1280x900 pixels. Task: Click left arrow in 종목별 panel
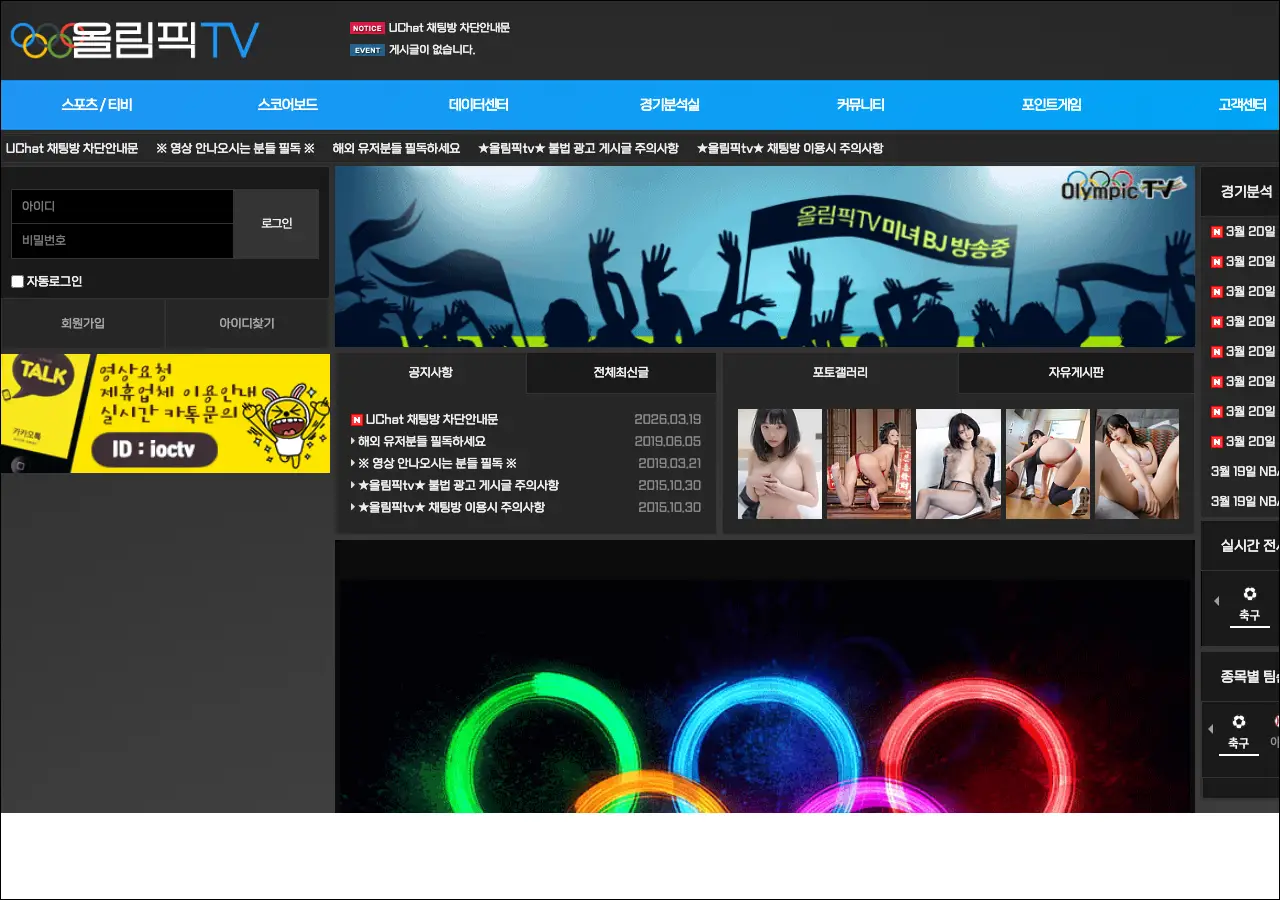[1211, 729]
